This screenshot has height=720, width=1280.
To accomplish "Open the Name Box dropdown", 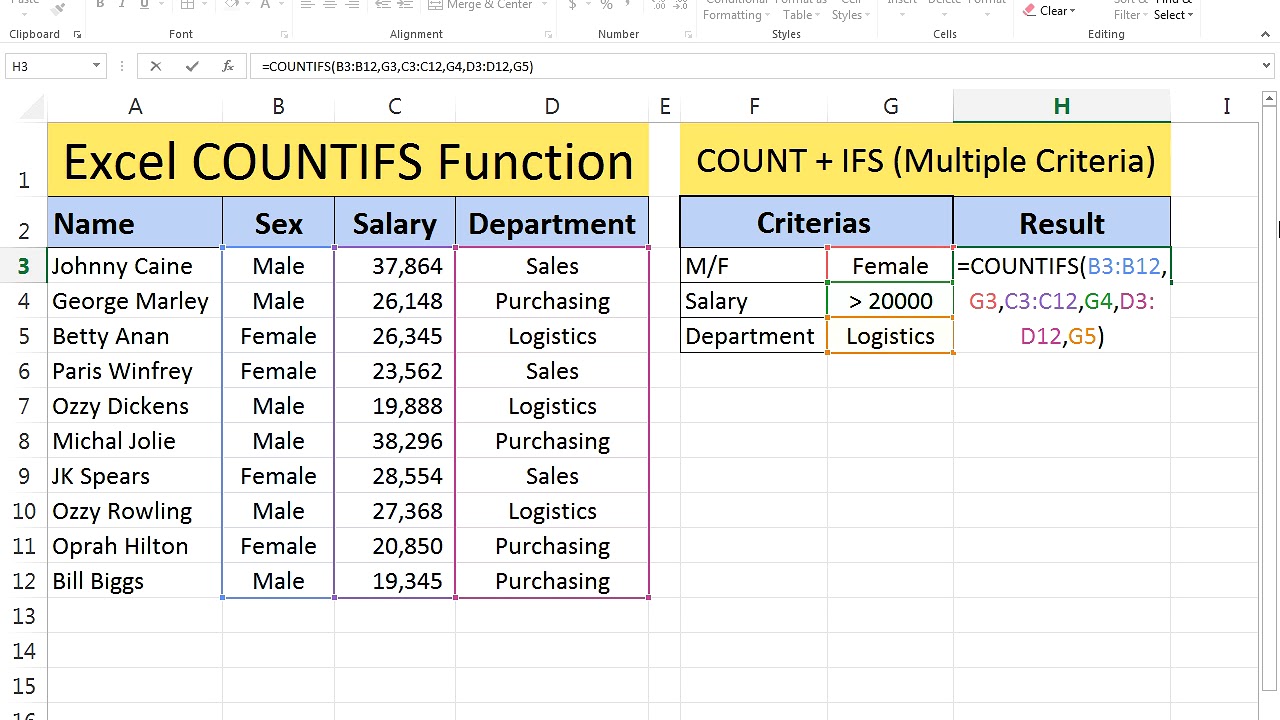I will click(95, 65).
